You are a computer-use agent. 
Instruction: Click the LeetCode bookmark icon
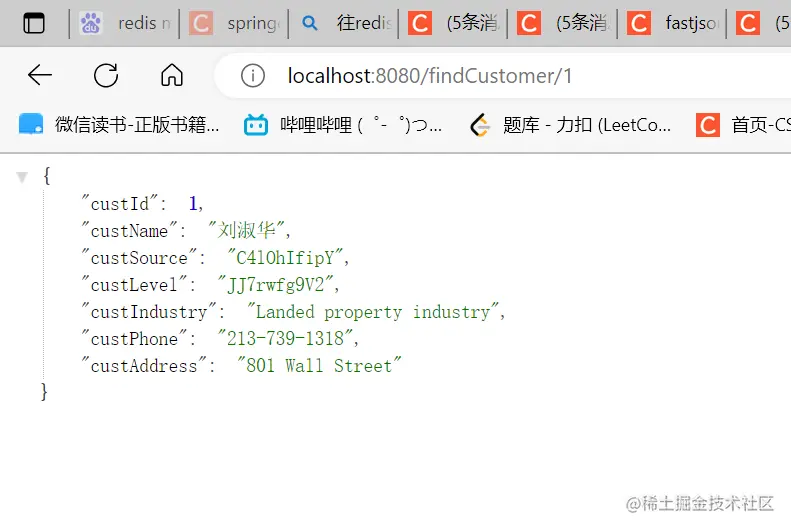coord(480,125)
